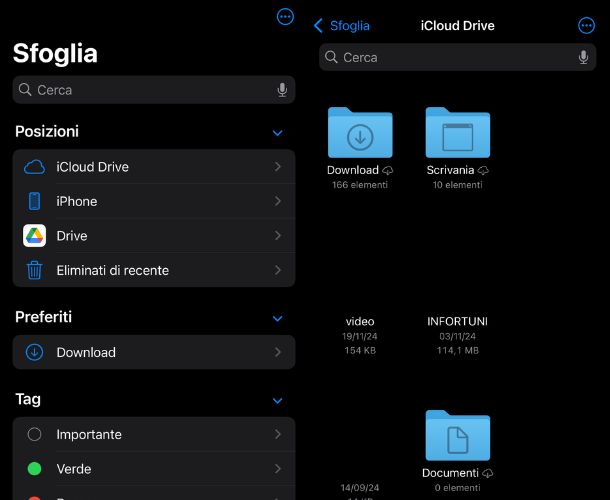Viewport: 610px width, 500px height.
Task: Click the '10 elementi' text
Action: (x=458, y=185)
